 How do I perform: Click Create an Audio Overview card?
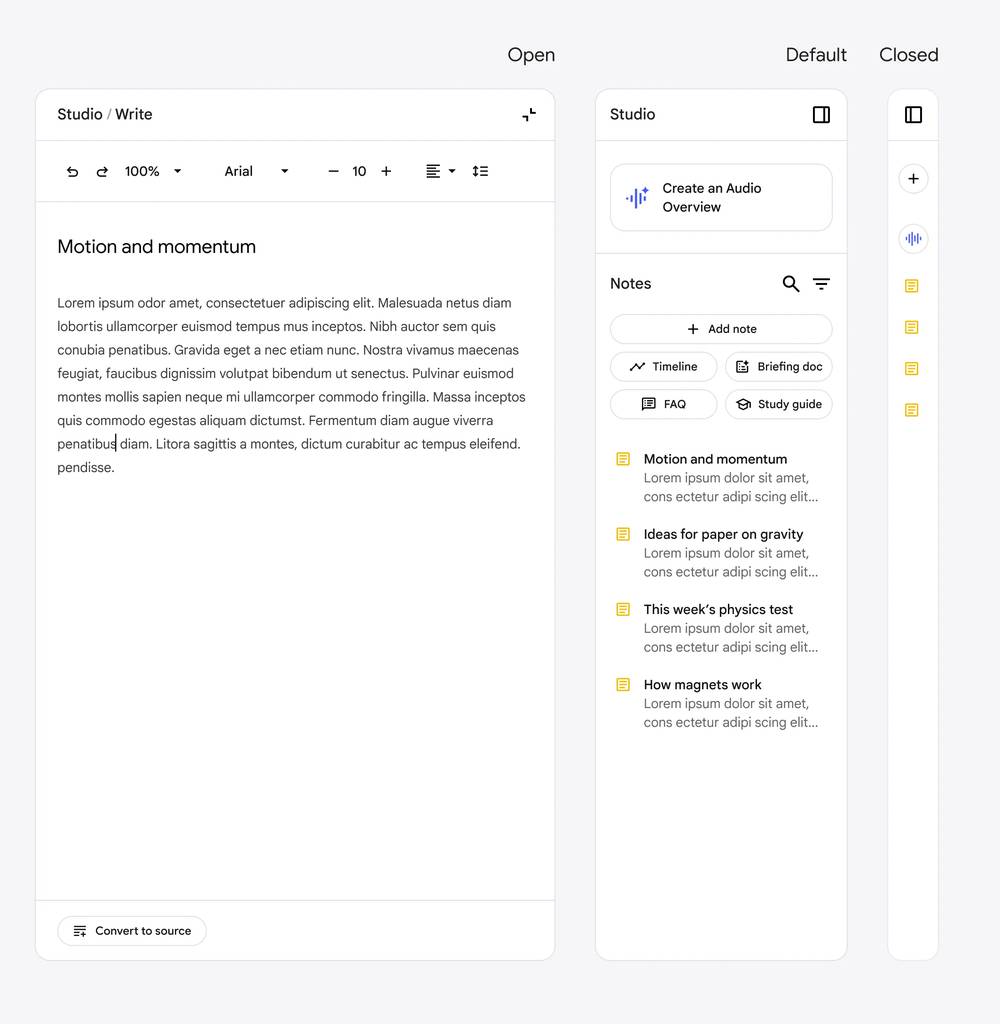pyautogui.click(x=721, y=198)
